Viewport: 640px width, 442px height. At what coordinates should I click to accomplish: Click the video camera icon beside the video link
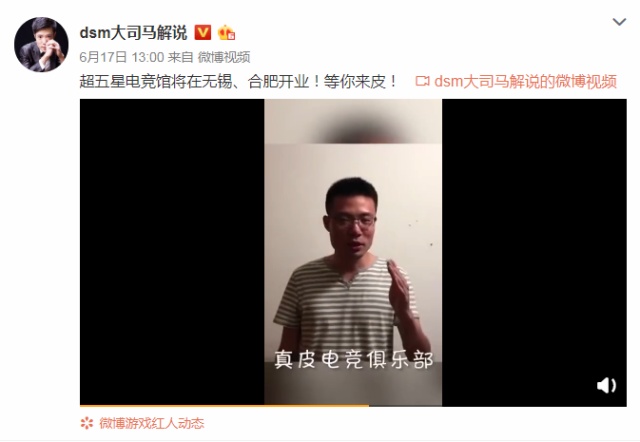(422, 81)
